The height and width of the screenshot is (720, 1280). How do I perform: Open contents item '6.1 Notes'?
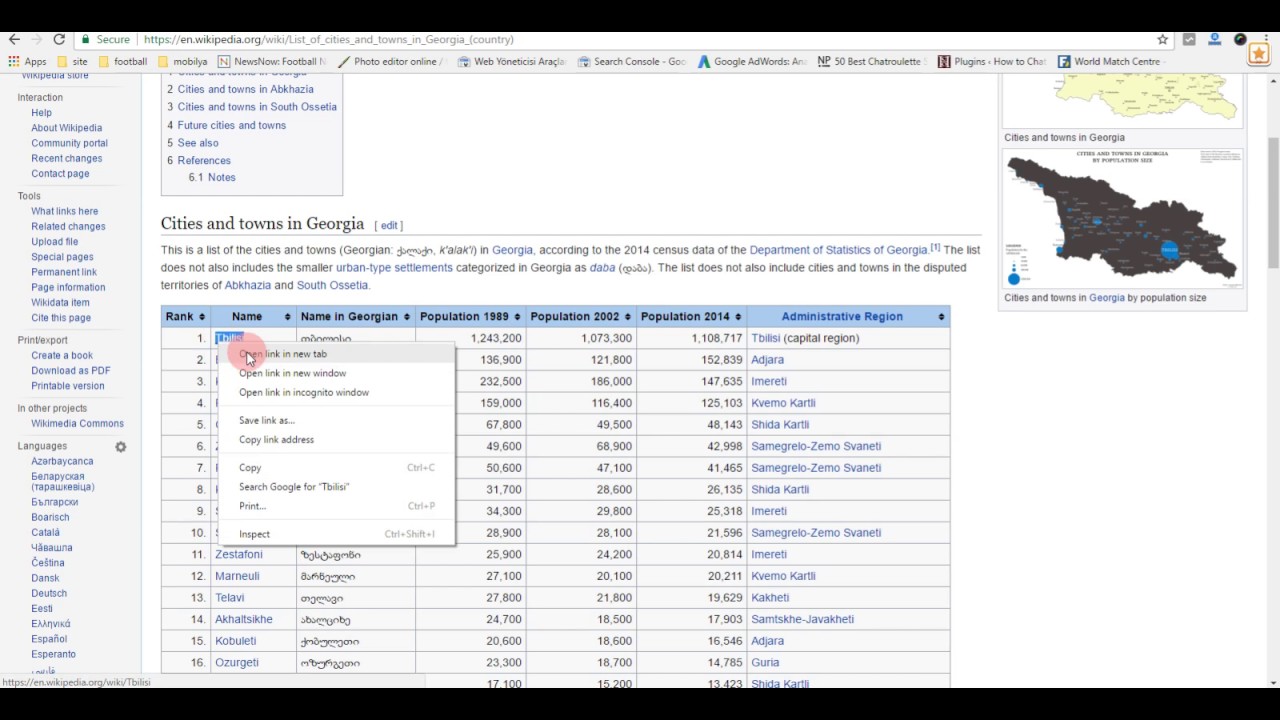pos(212,177)
